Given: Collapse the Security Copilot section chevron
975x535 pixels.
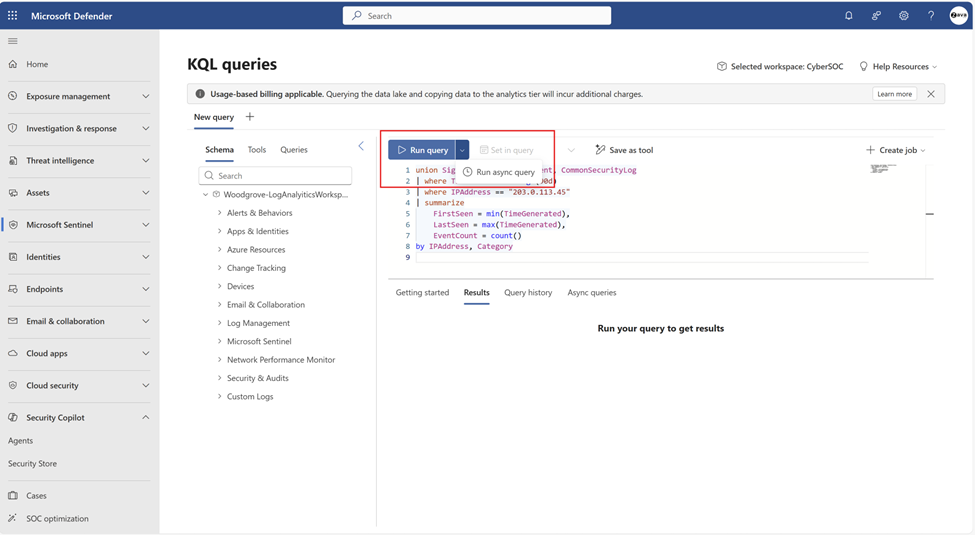Looking at the screenshot, I should pos(146,417).
